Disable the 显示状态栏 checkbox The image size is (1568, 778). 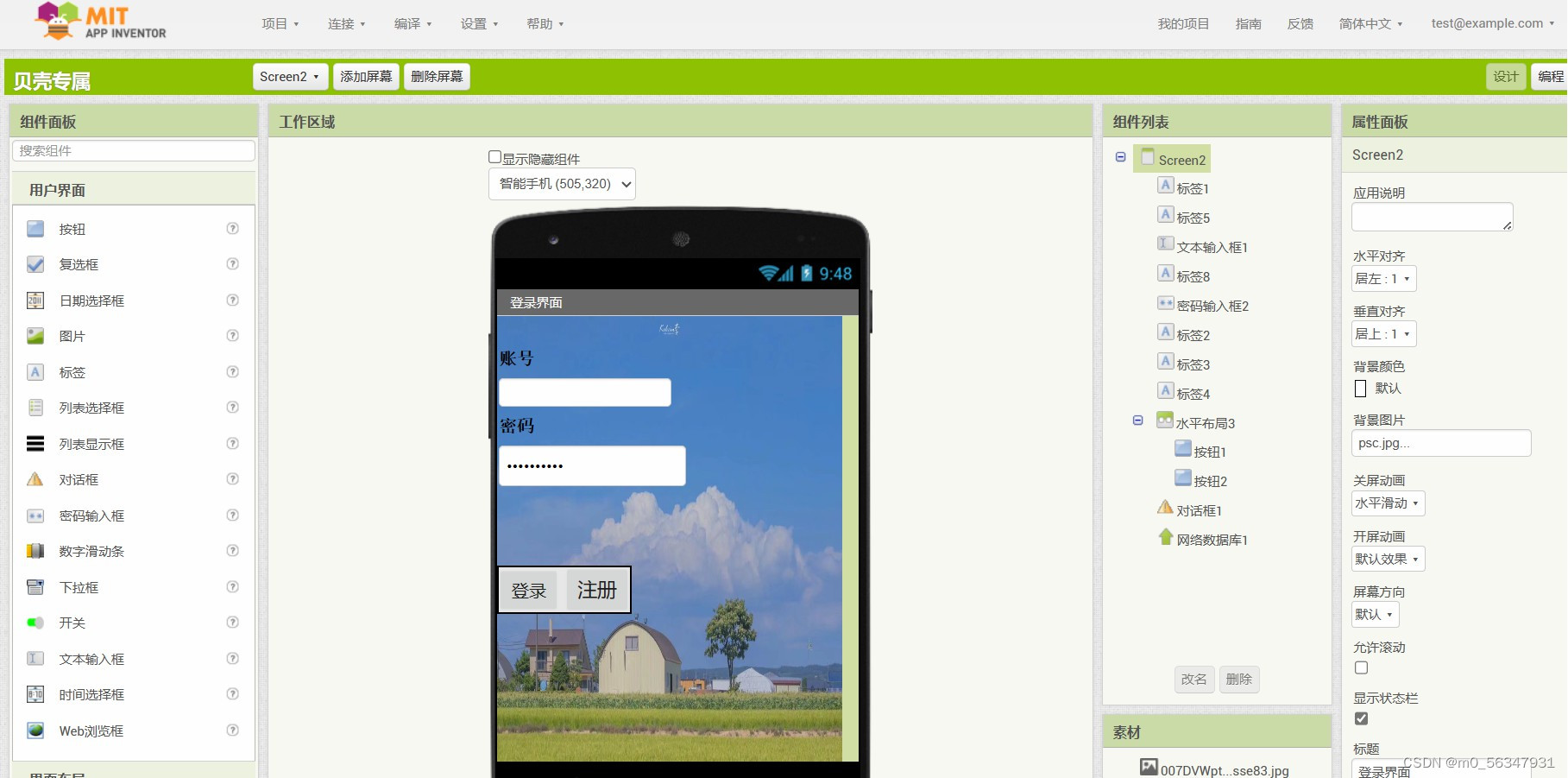tap(1361, 718)
